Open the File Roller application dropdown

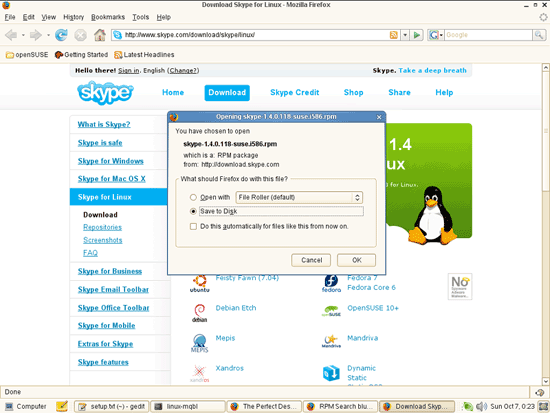[x=299, y=197]
